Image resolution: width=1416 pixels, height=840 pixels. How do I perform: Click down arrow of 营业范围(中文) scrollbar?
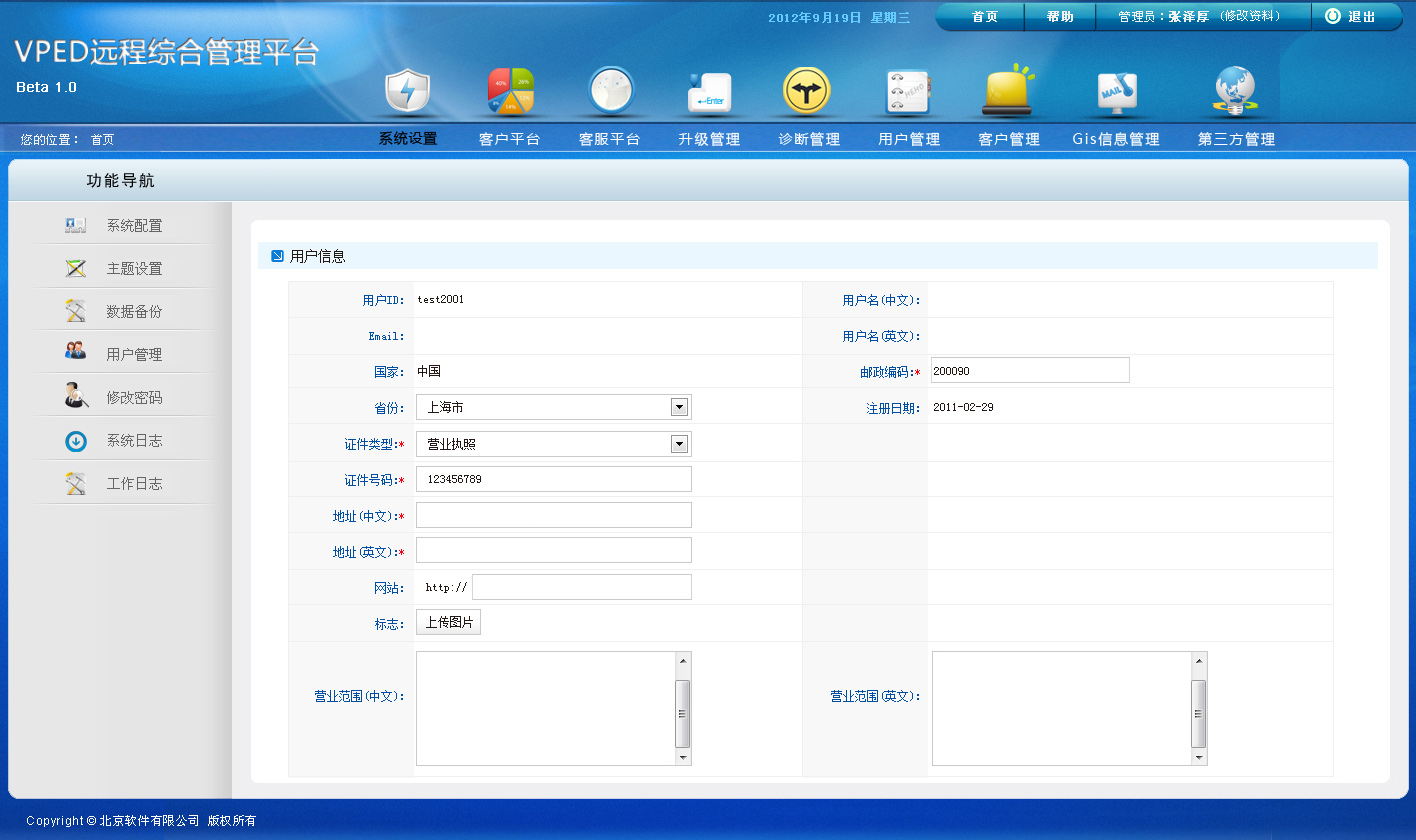pyautogui.click(x=683, y=758)
